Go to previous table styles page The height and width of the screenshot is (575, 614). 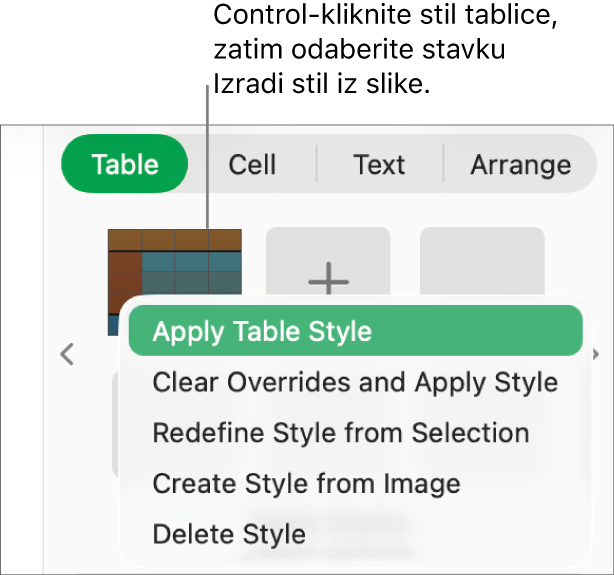(x=68, y=354)
